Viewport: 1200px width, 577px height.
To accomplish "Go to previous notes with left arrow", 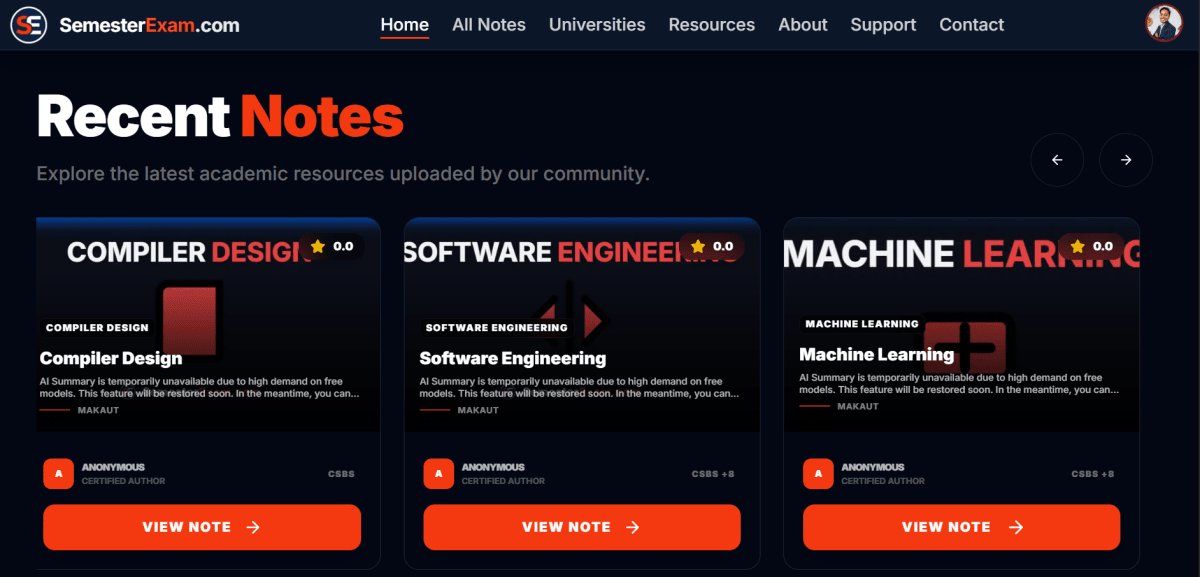I will [x=1057, y=160].
